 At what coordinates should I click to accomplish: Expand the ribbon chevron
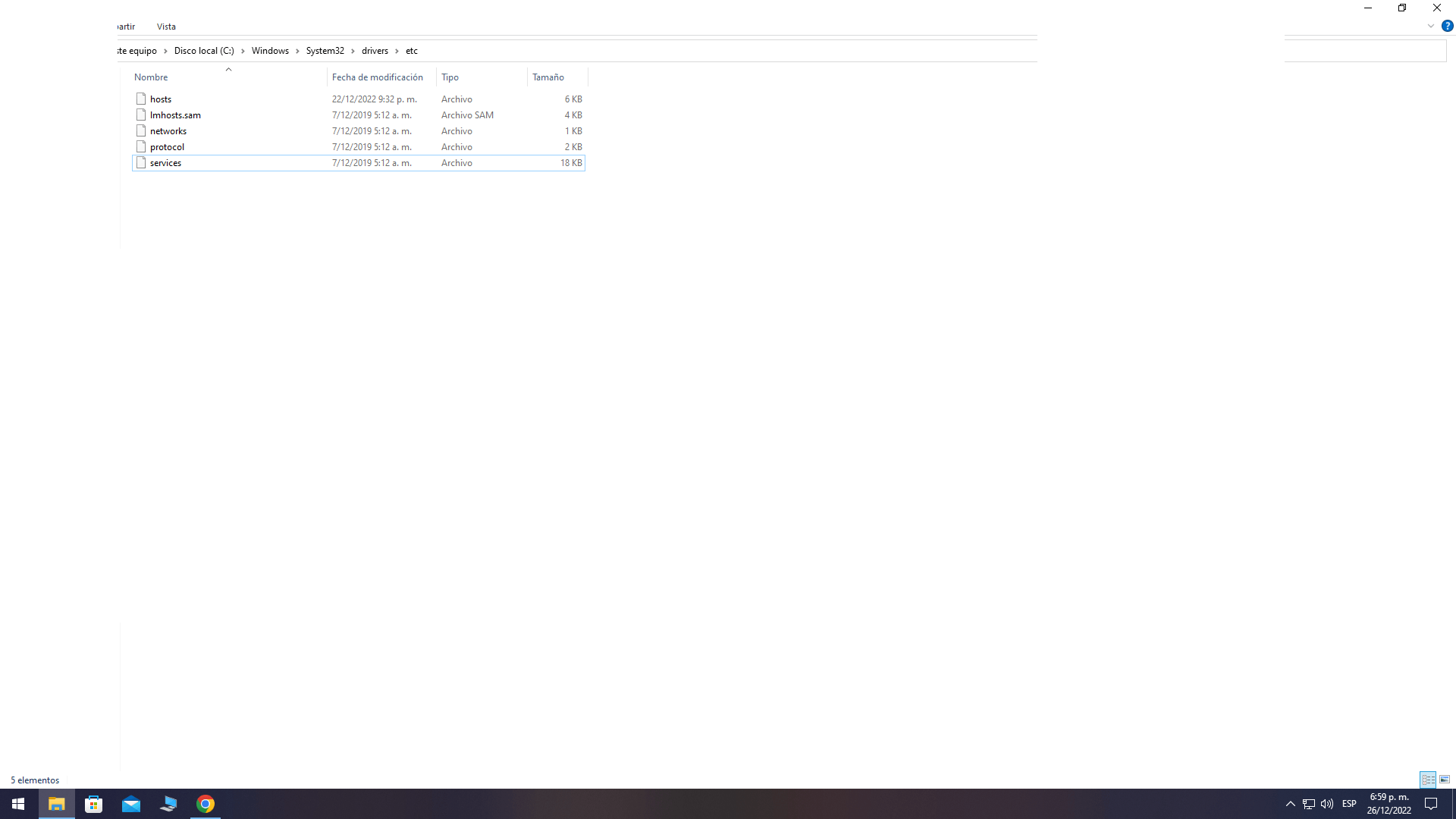point(1431,26)
